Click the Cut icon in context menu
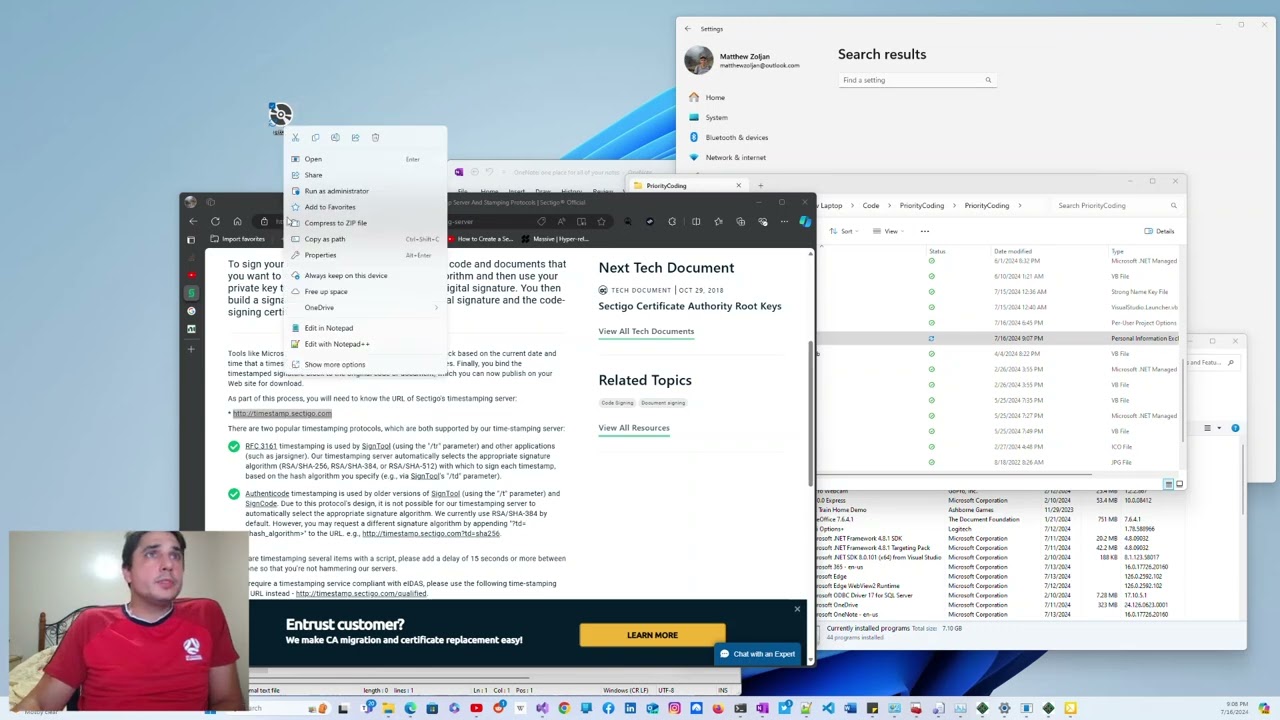The image size is (1280, 720). 295,138
